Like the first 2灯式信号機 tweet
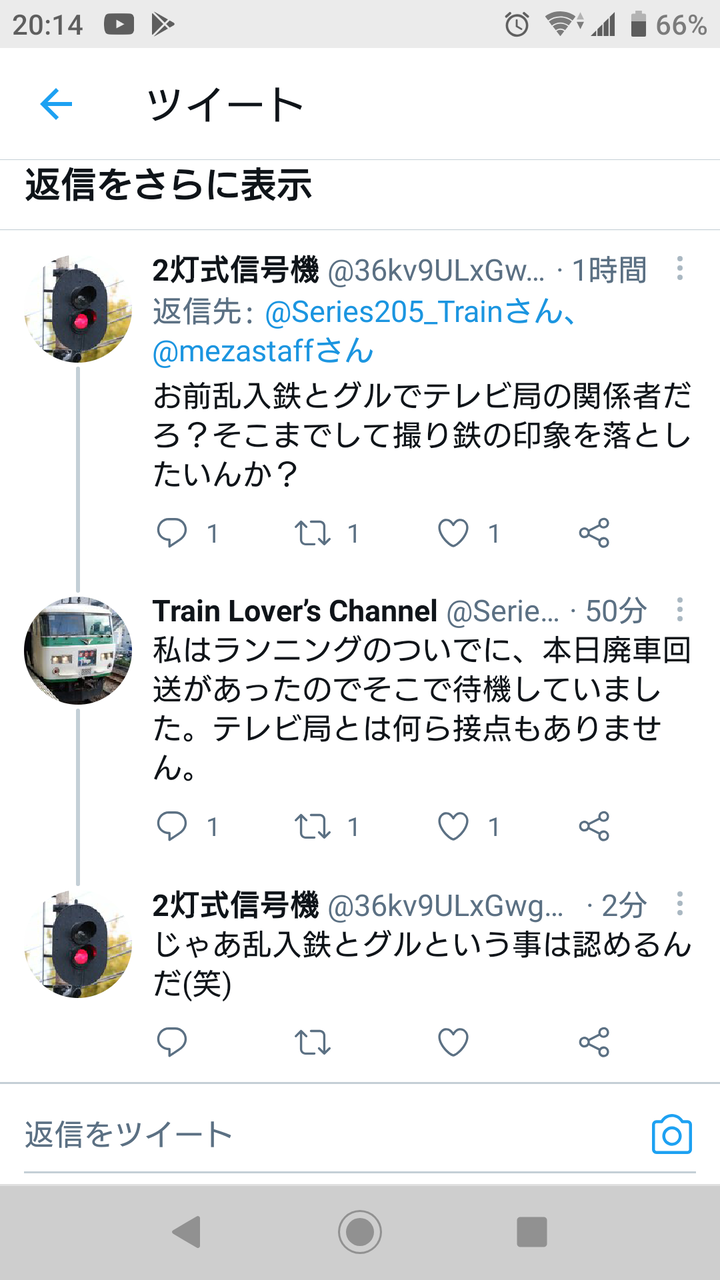 point(453,533)
